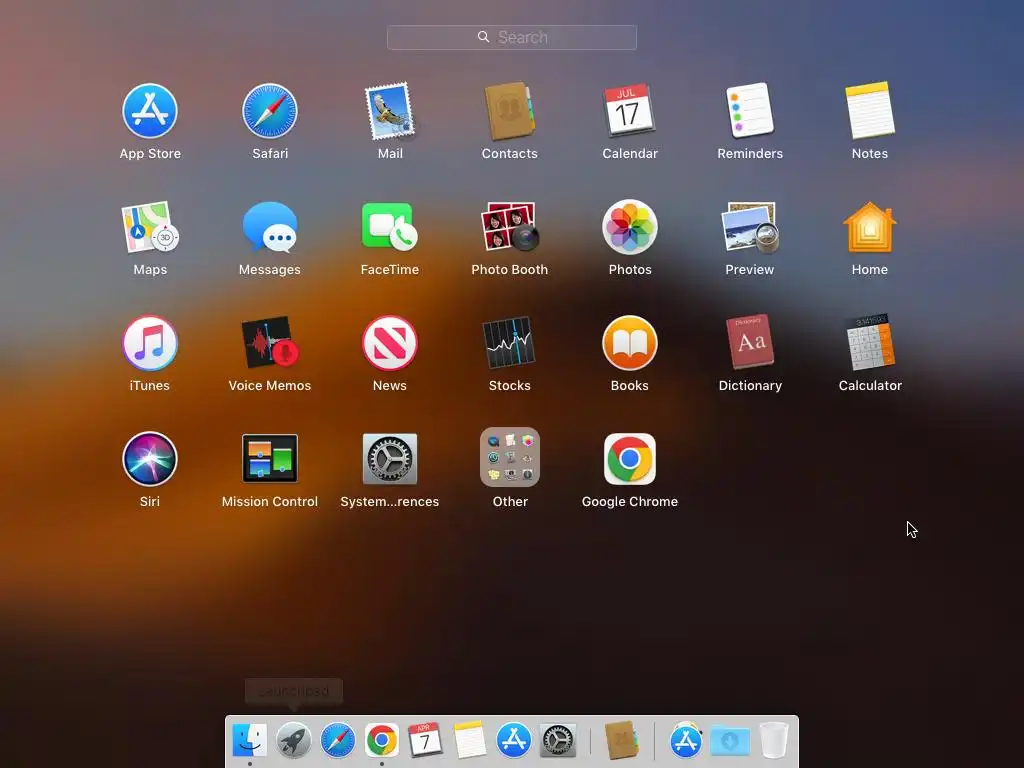Open the Dock Calendar icon

[x=425, y=740]
